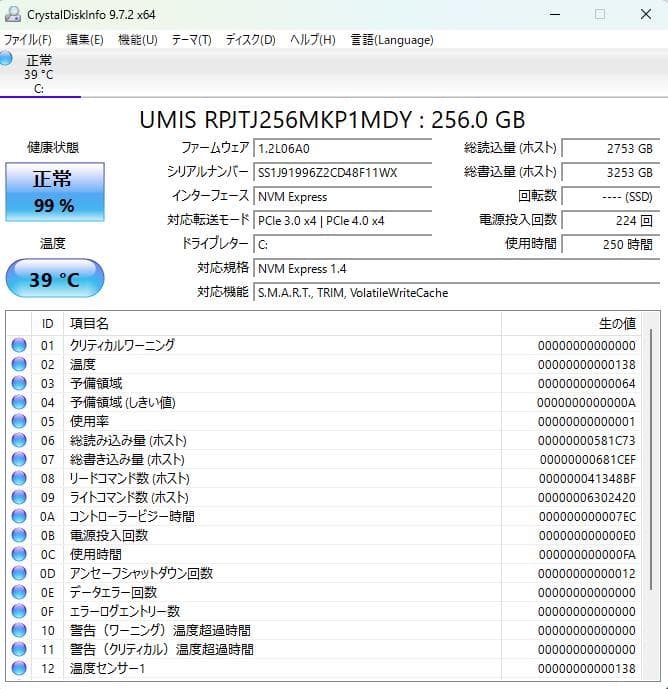This screenshot has width=668, height=689.
Task: Click the rotation rate value ---- (SSD)
Action: (x=611, y=196)
